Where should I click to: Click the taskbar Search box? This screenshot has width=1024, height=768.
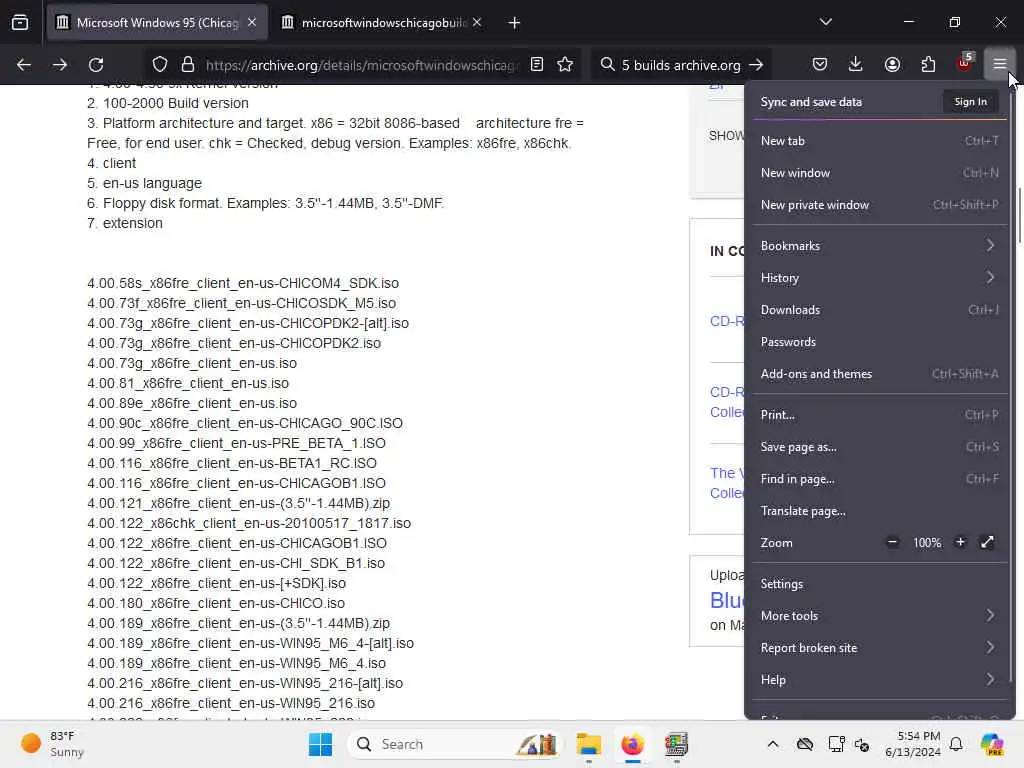[456, 744]
